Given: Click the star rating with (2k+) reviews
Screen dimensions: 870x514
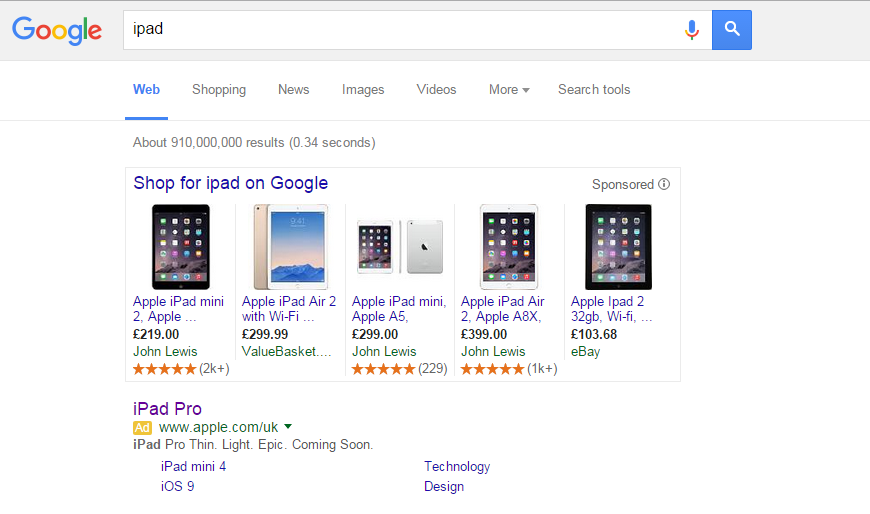Looking at the screenshot, I should point(181,369).
